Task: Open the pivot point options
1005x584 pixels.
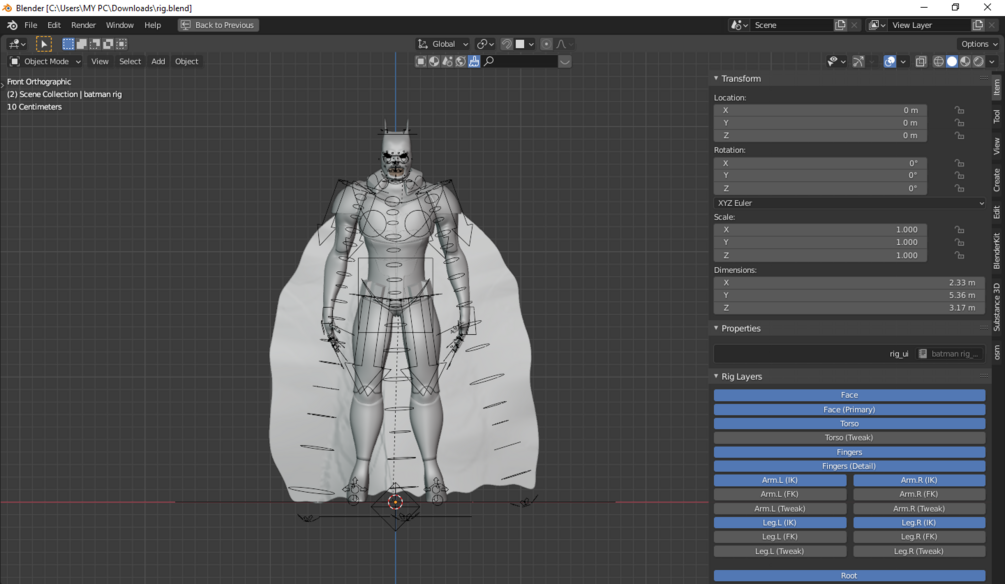Action: pos(485,44)
